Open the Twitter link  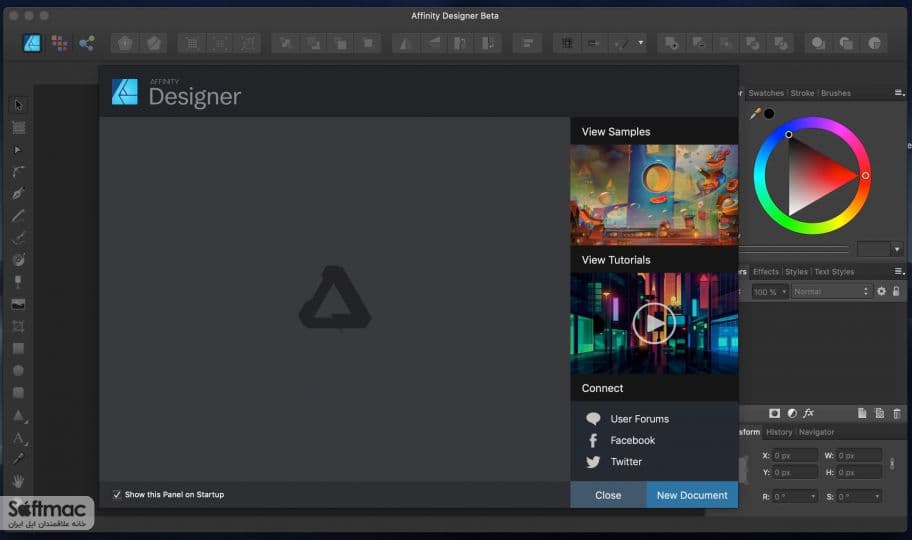tap(626, 461)
